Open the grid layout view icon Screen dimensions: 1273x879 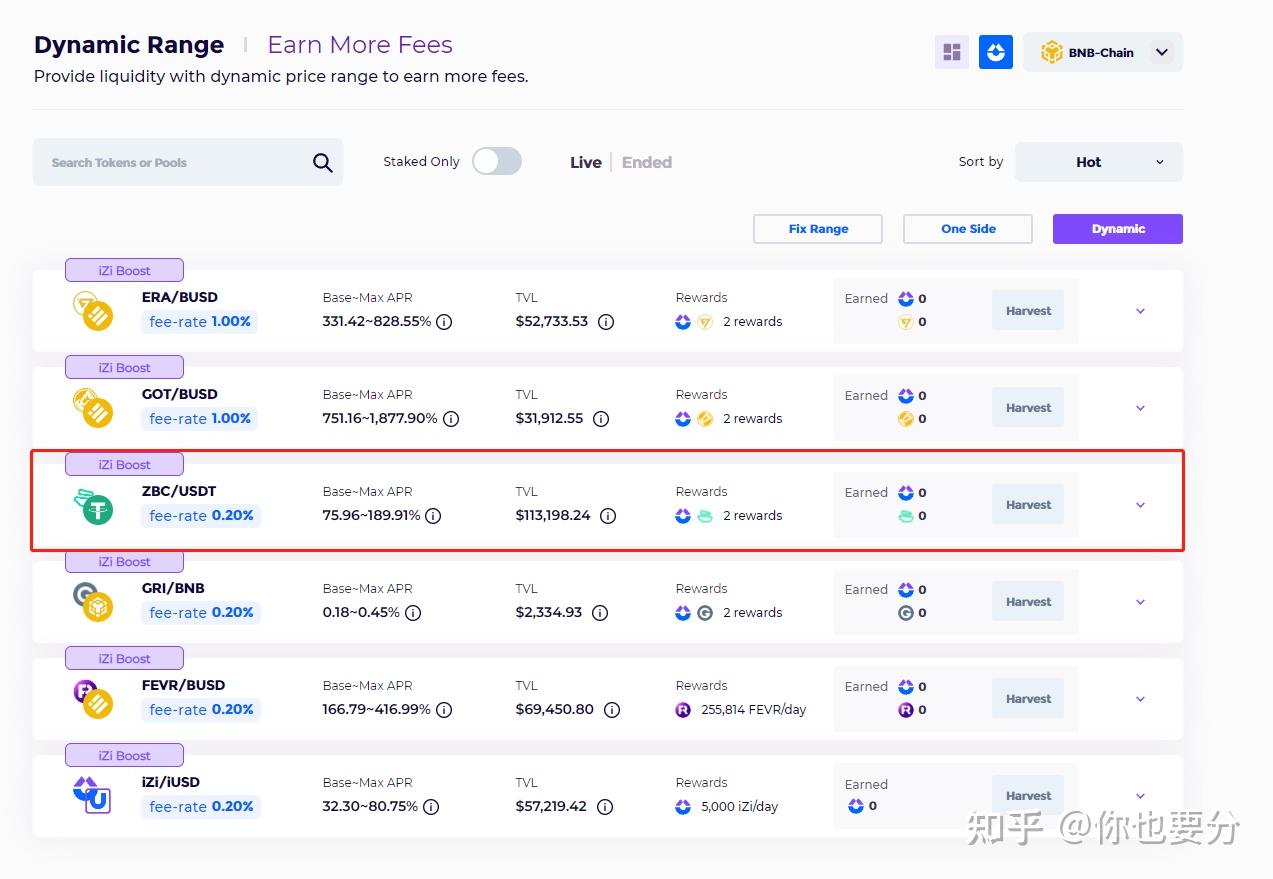tap(951, 51)
